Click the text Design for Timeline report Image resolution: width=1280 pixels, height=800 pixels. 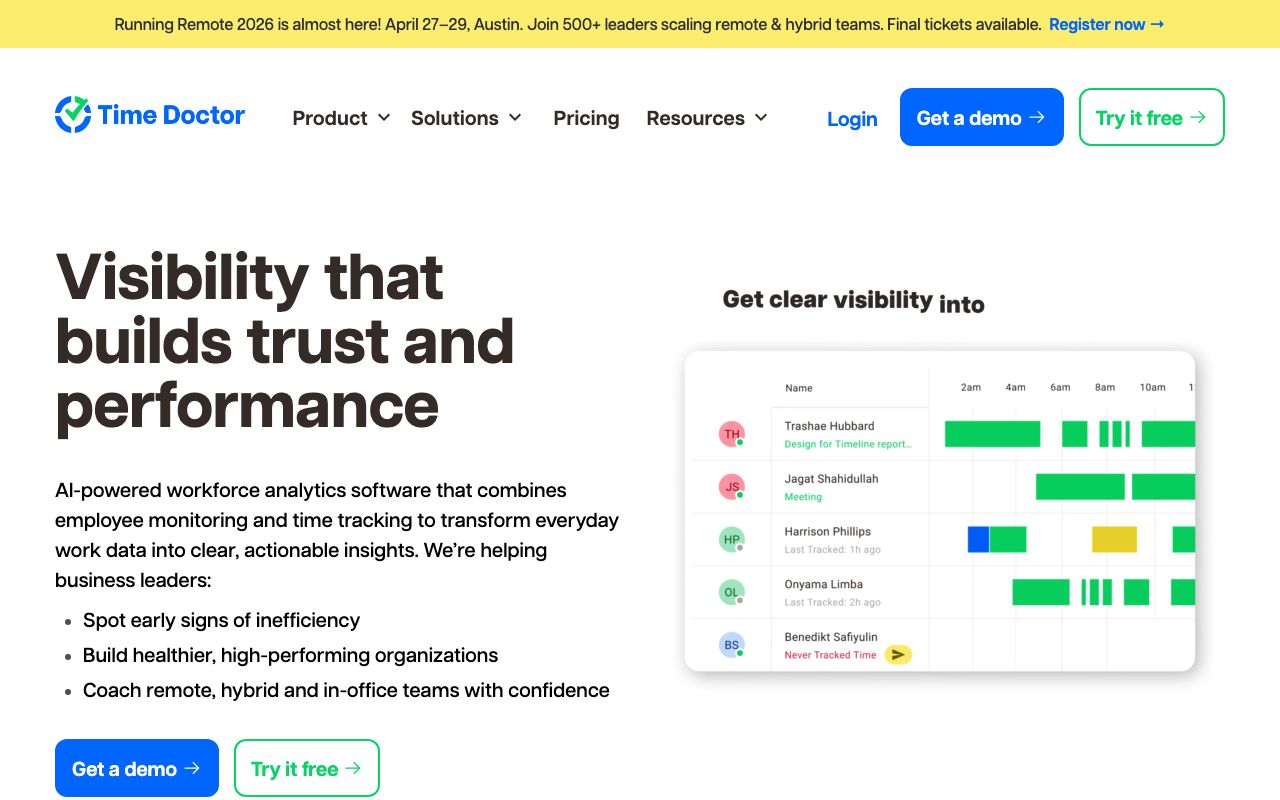(x=848, y=444)
